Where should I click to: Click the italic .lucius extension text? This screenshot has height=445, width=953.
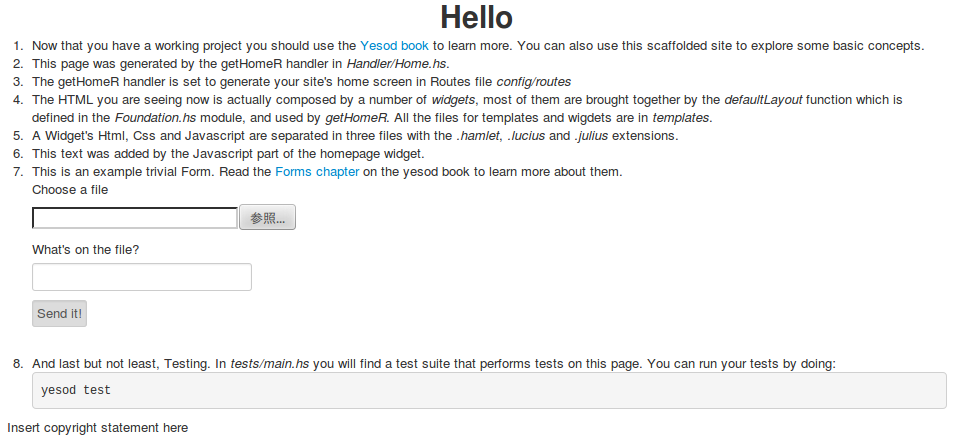pyautogui.click(x=529, y=135)
